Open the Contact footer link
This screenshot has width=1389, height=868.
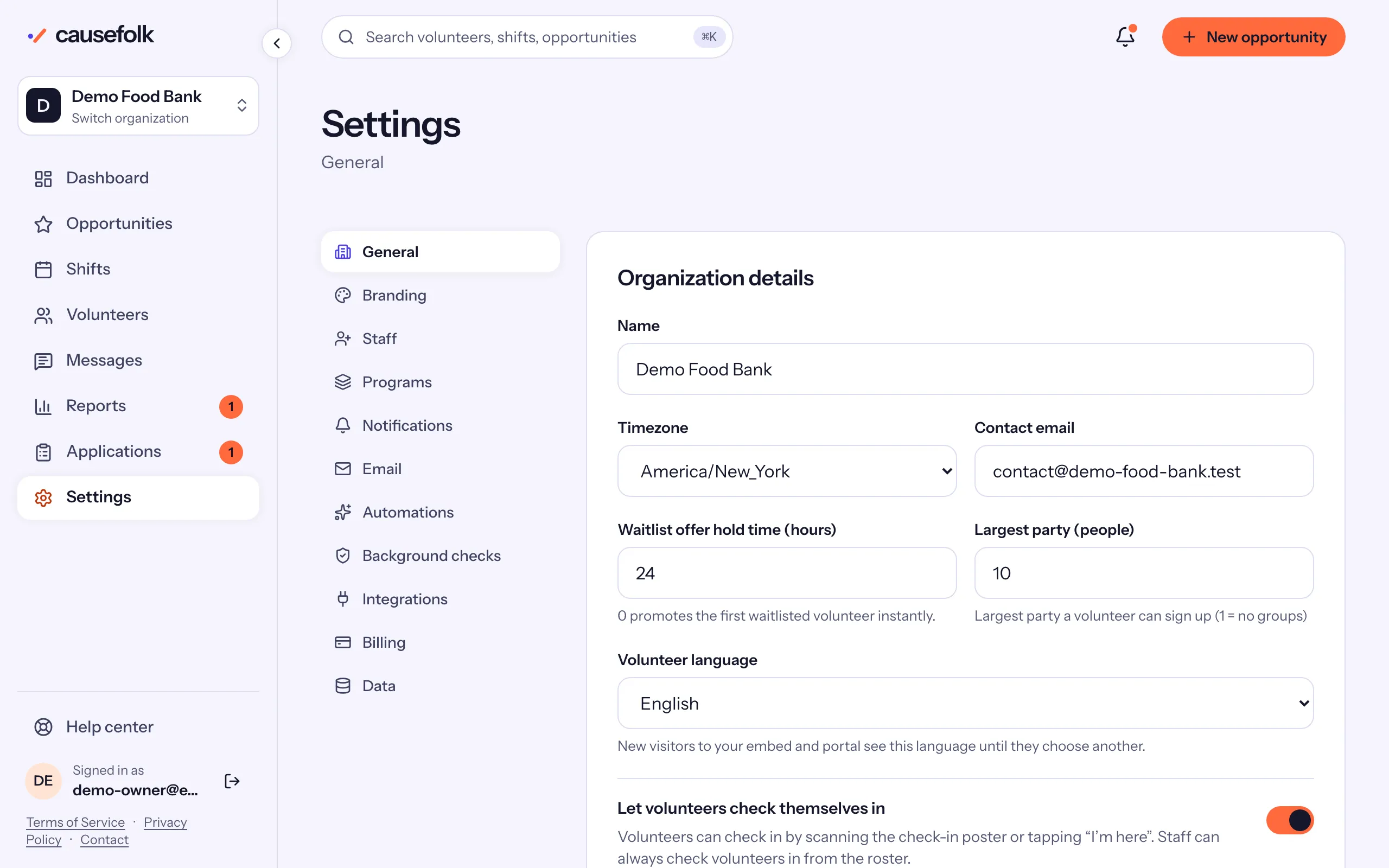tap(105, 839)
